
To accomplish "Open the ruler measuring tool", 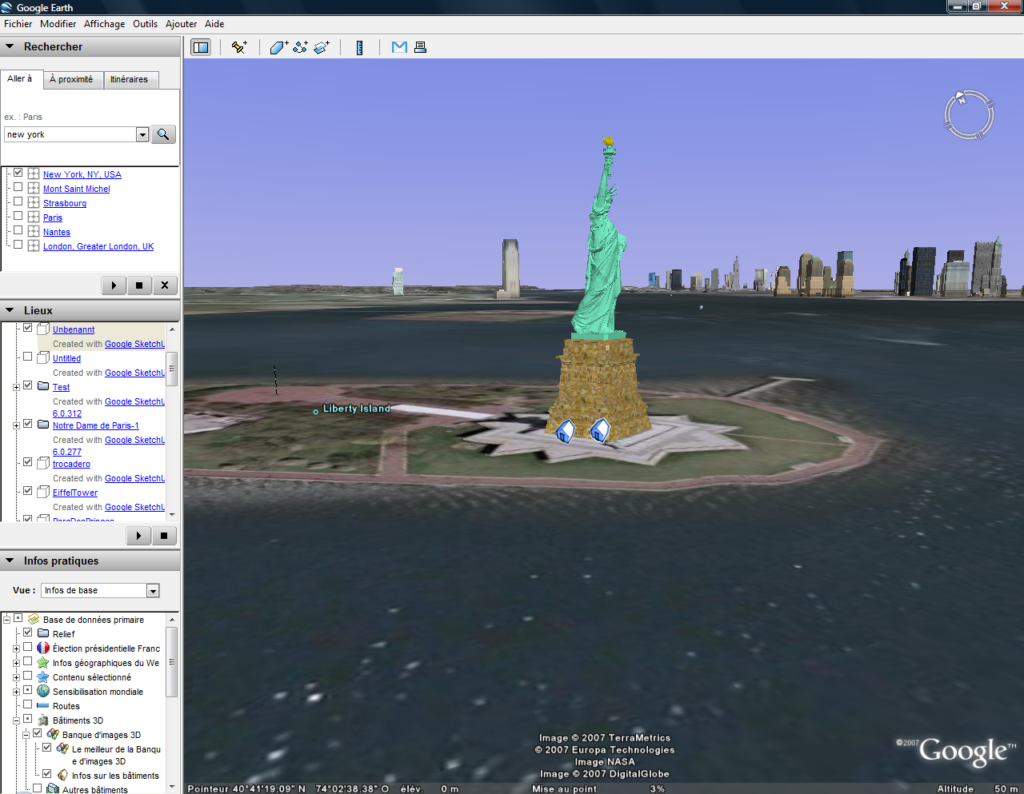I will (359, 47).
